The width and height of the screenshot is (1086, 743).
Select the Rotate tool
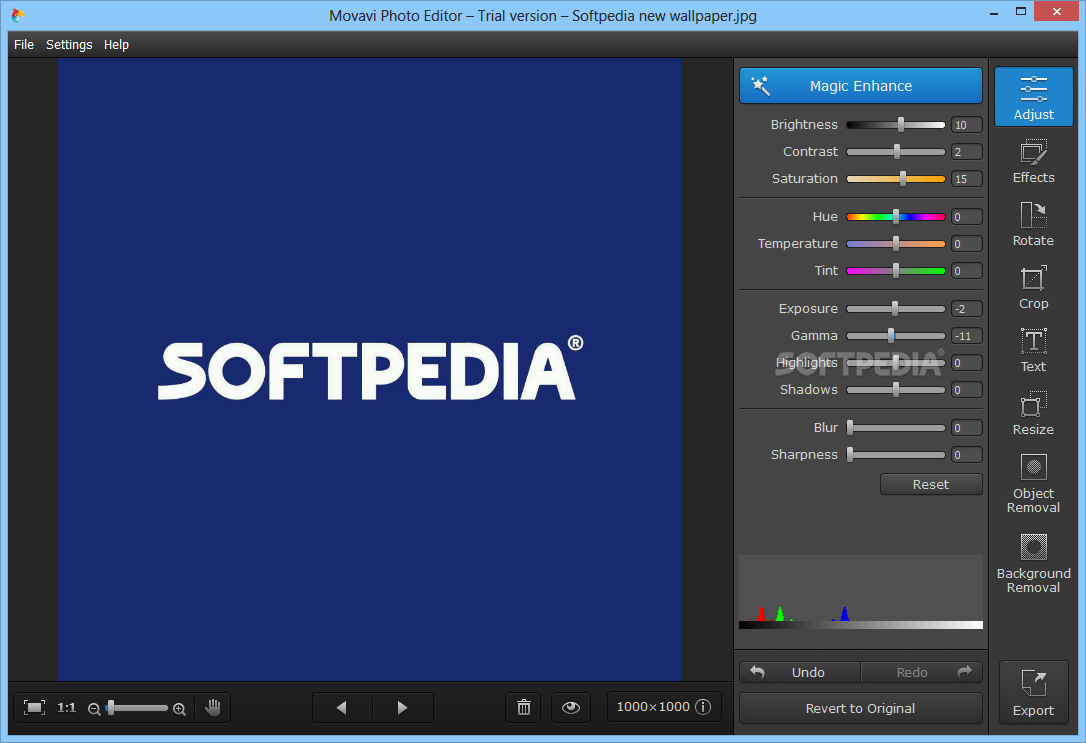coord(1033,224)
